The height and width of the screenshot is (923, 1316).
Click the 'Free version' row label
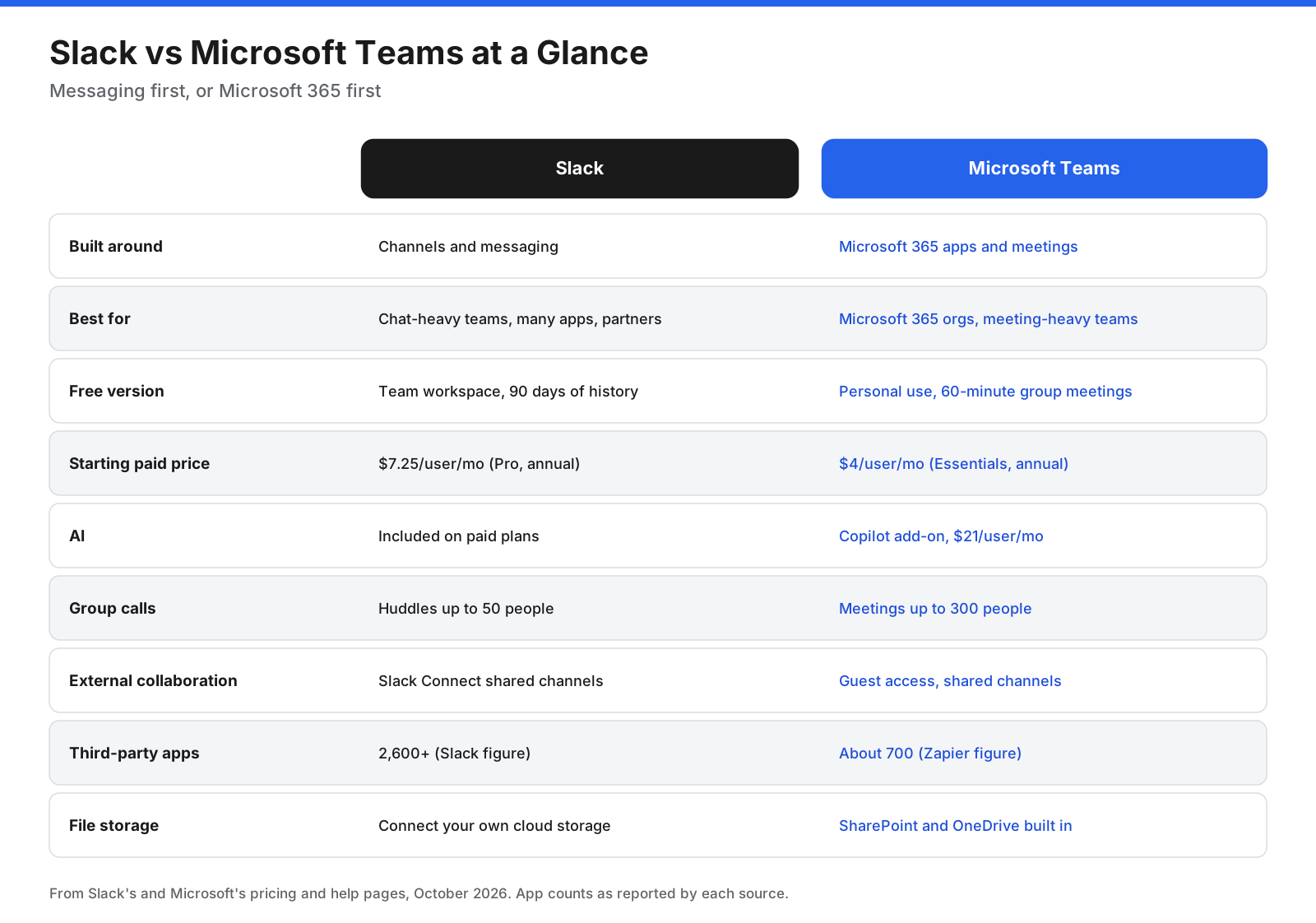pos(117,391)
